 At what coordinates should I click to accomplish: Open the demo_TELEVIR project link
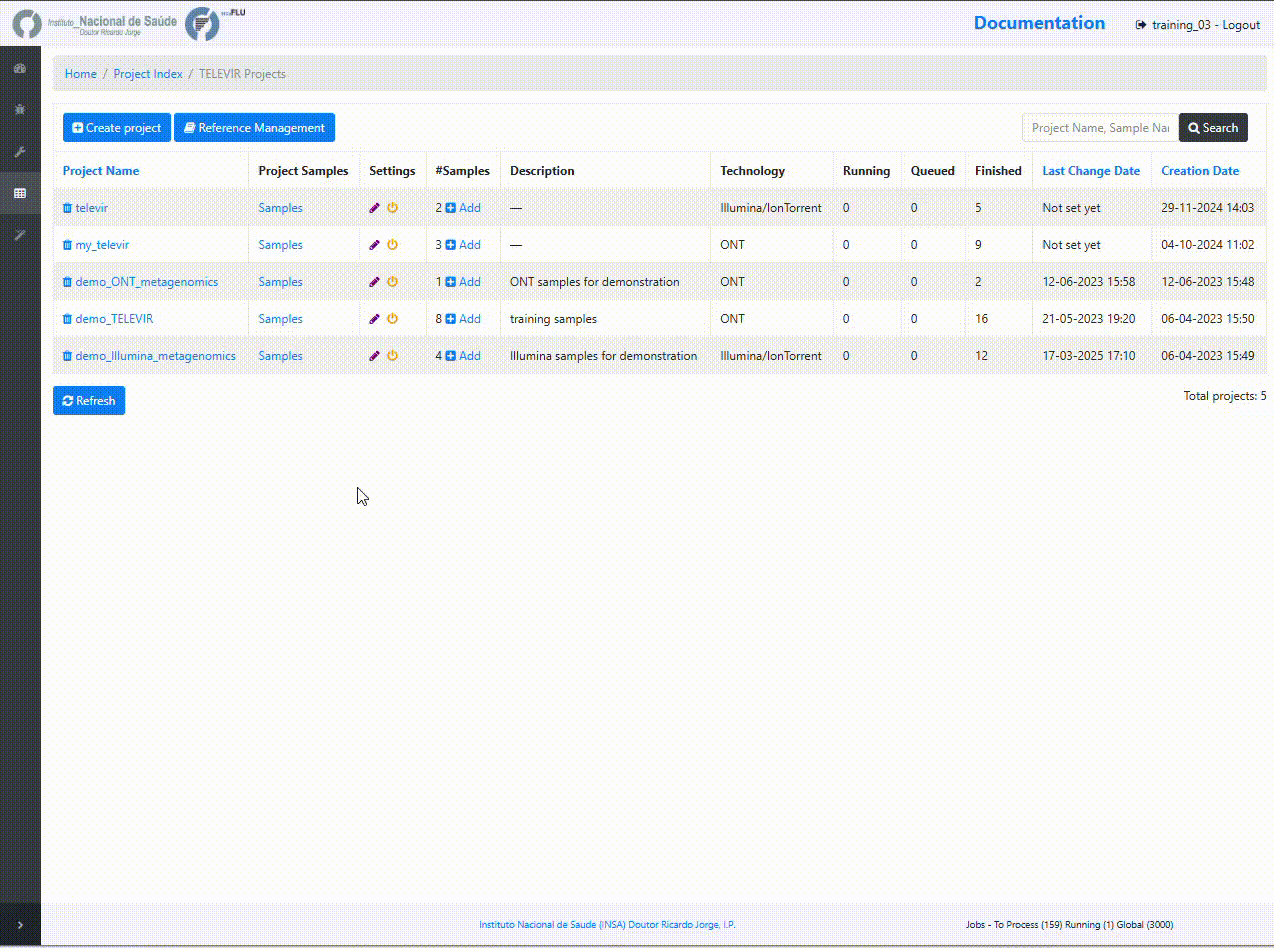[x=114, y=319]
